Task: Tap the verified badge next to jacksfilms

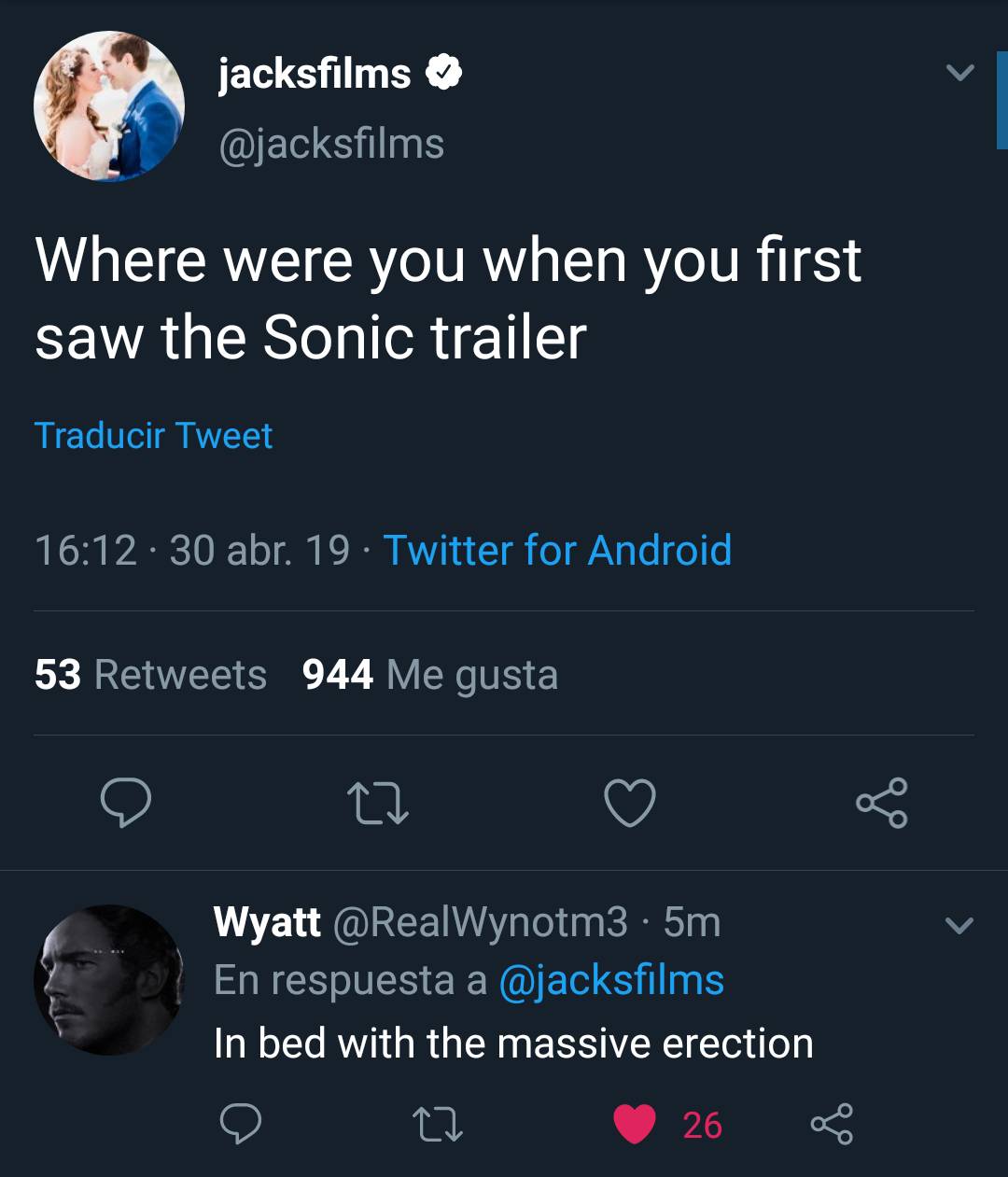Action: [x=444, y=74]
